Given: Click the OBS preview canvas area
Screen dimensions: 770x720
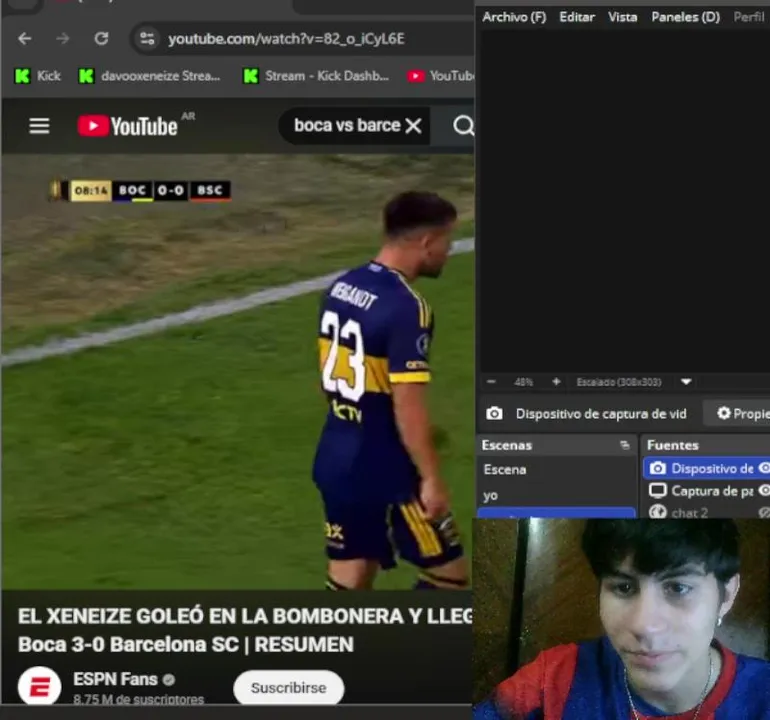Looking at the screenshot, I should click(625, 201).
